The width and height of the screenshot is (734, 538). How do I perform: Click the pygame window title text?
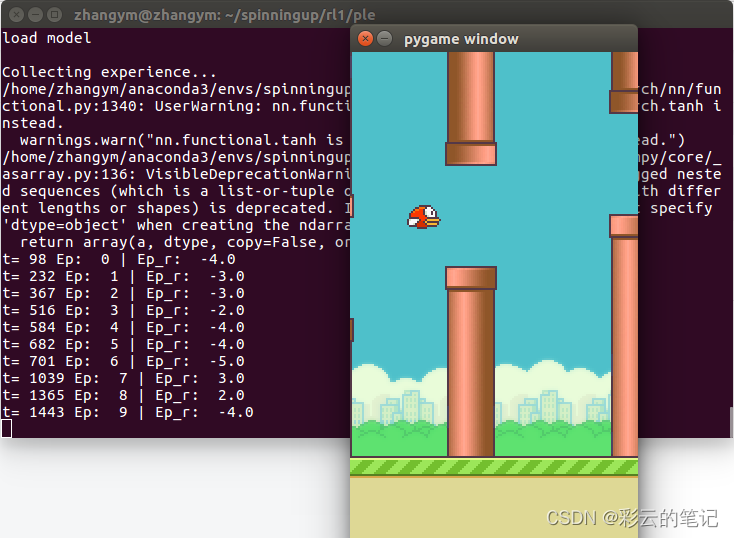click(461, 39)
